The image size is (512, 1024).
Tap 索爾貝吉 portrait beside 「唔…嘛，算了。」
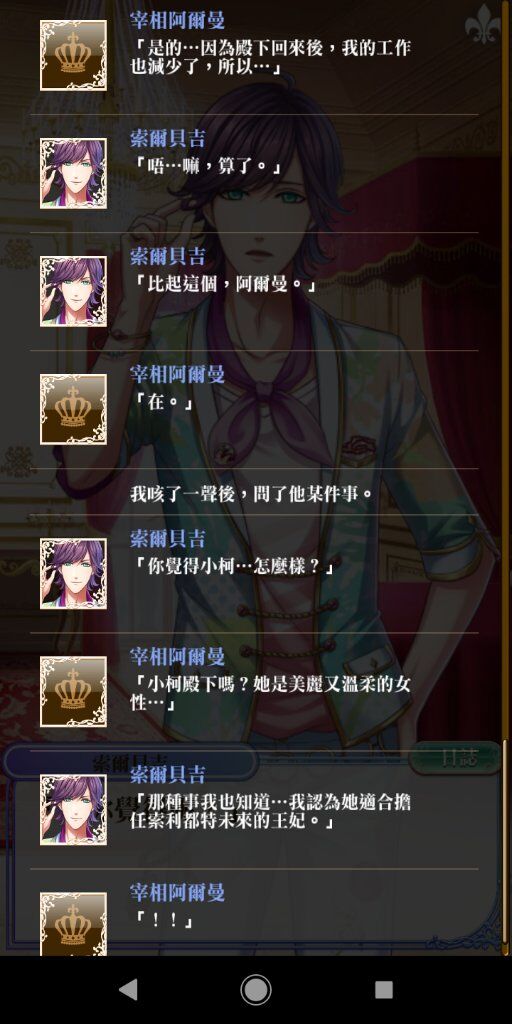73,174
